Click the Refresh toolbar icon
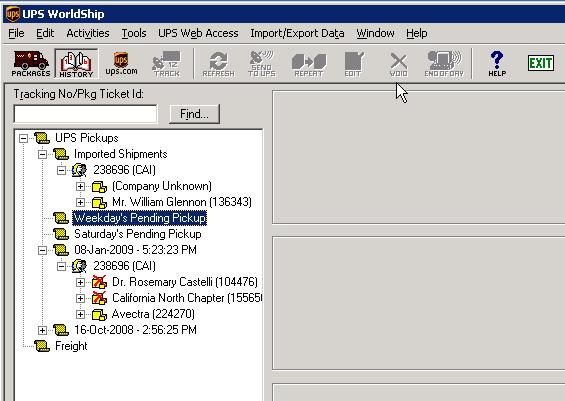Screen dimensions: 565x401 [x=218, y=64]
